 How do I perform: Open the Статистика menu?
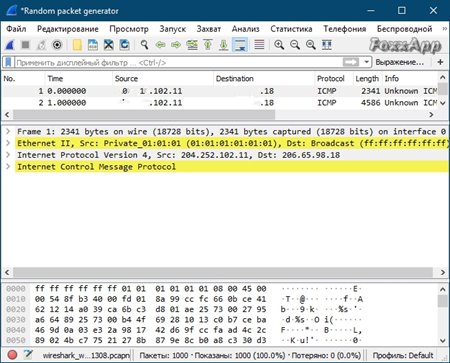(x=291, y=29)
